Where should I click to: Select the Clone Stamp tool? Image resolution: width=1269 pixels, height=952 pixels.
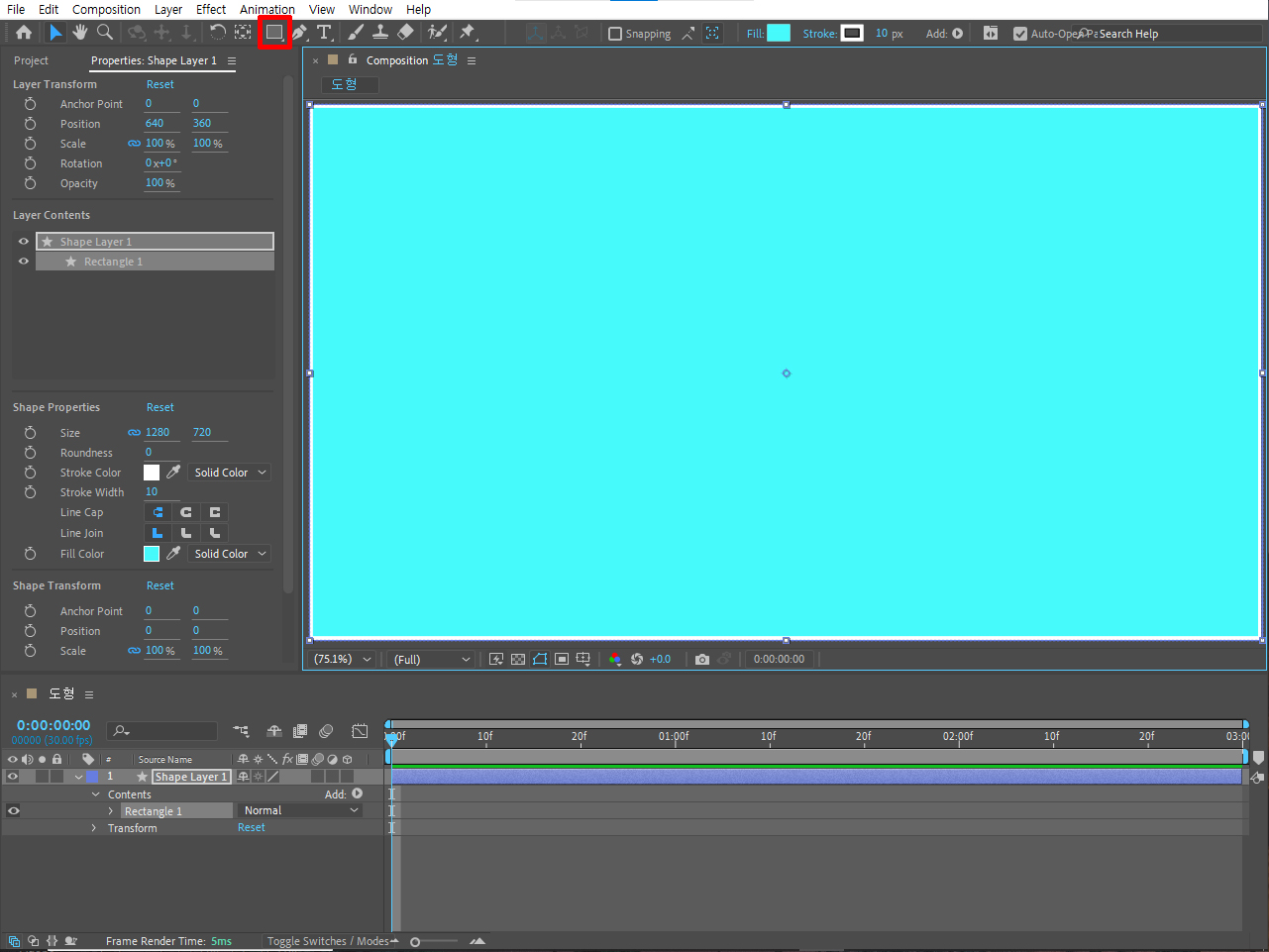(380, 33)
